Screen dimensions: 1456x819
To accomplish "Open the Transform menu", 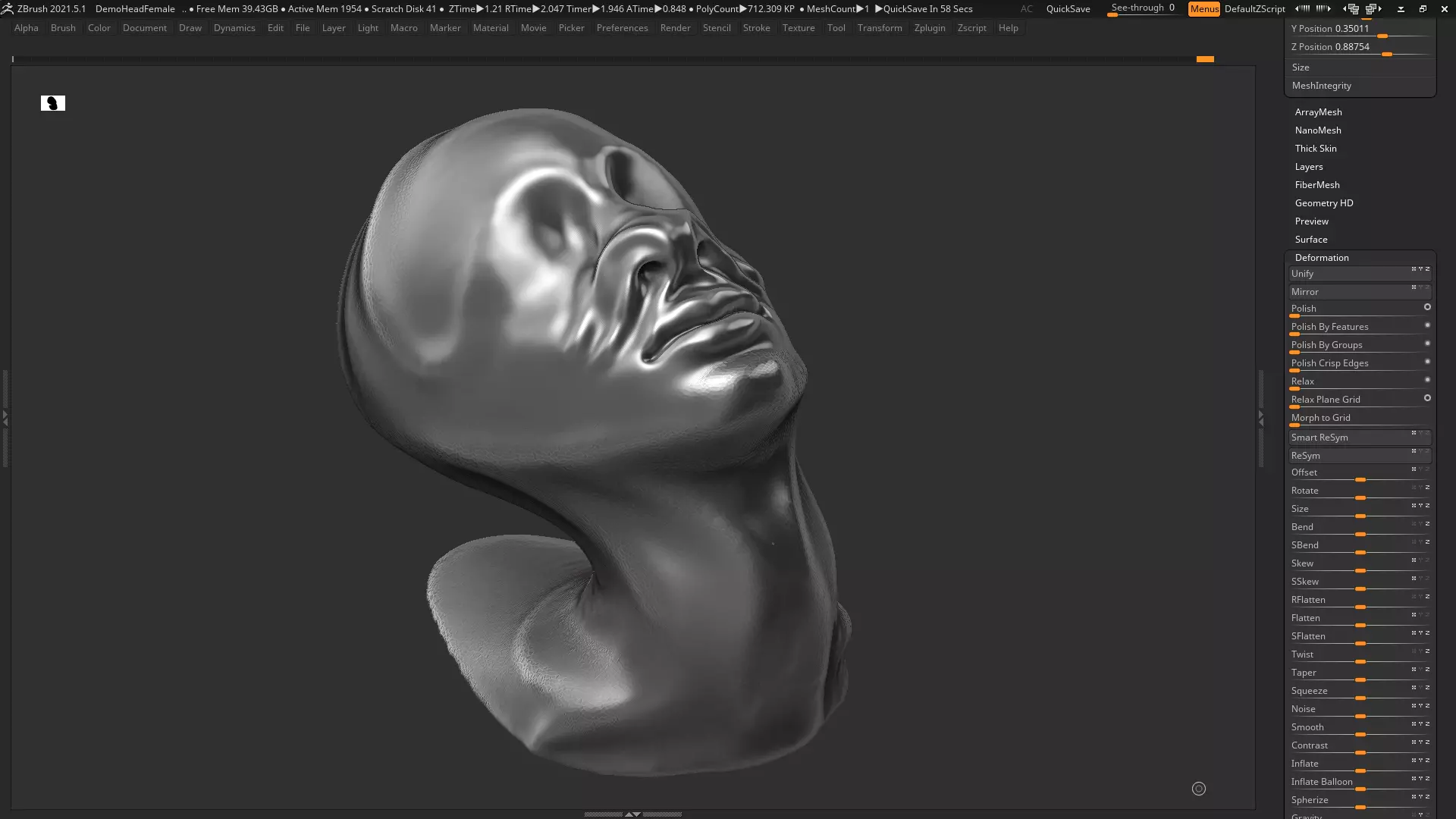I will click(x=880, y=28).
